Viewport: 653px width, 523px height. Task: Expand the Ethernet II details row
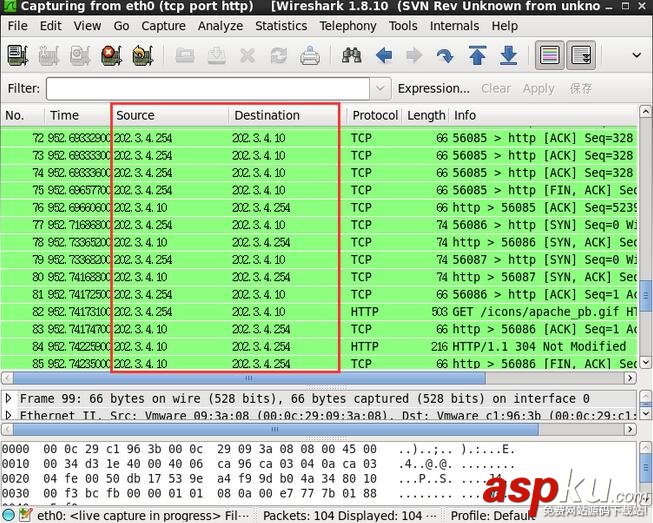tap(8, 415)
